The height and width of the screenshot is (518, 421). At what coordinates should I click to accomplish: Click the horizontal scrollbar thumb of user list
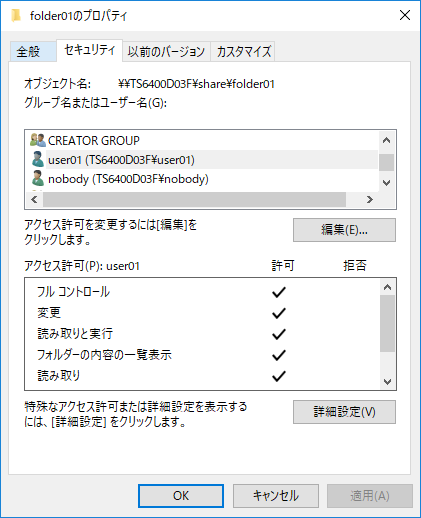click(194, 199)
